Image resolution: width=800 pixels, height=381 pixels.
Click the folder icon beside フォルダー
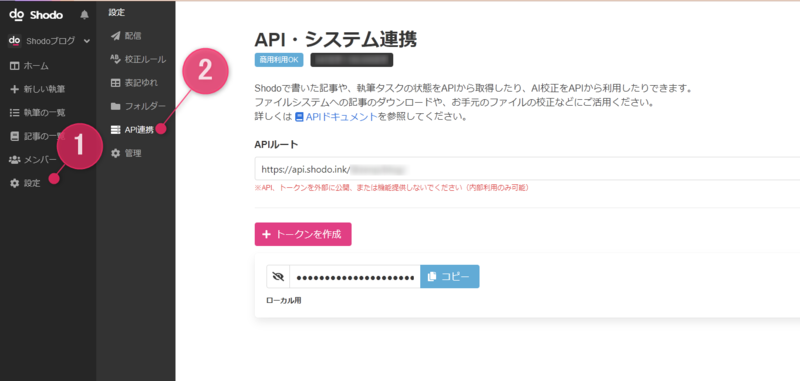(x=116, y=106)
